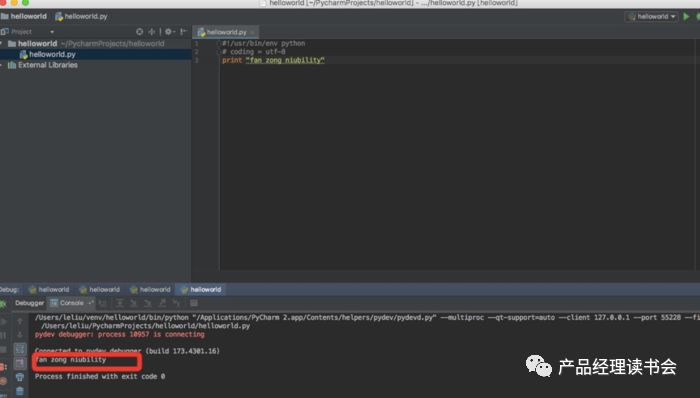The width and height of the screenshot is (700, 398).
Task: Click the 'build 173.4301.16' console line
Action: click(127, 351)
